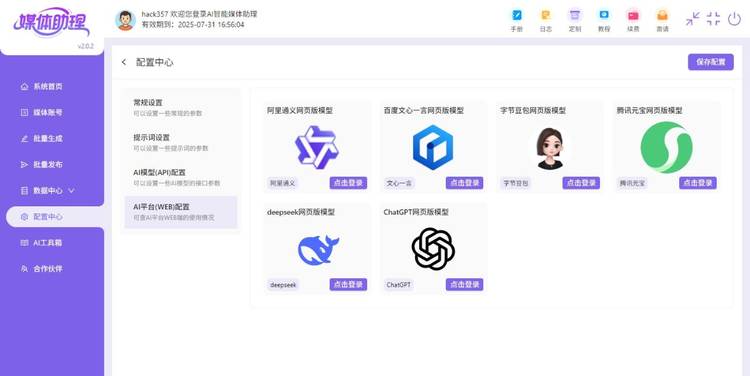
Task: Click the 腾讯元宝 green circle logo
Action: [666, 147]
